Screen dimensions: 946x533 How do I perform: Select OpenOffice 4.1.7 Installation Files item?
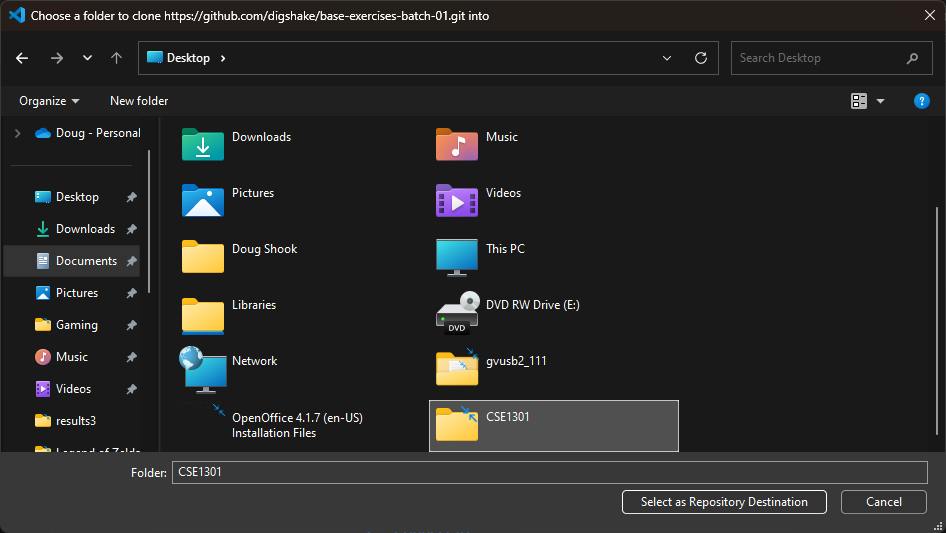click(x=297, y=425)
